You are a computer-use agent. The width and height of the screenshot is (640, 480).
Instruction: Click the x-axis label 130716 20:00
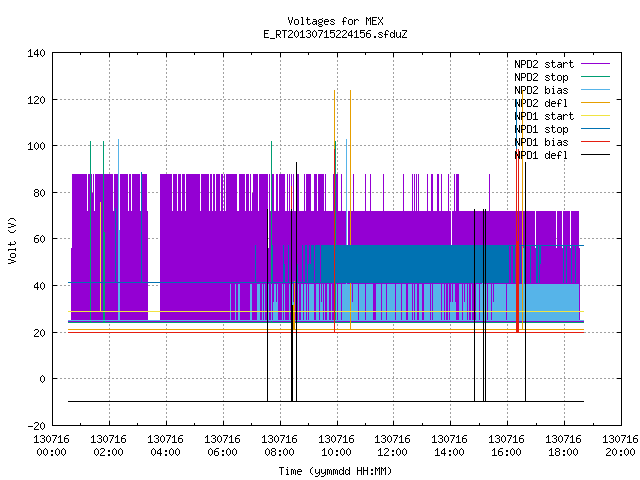point(620,446)
